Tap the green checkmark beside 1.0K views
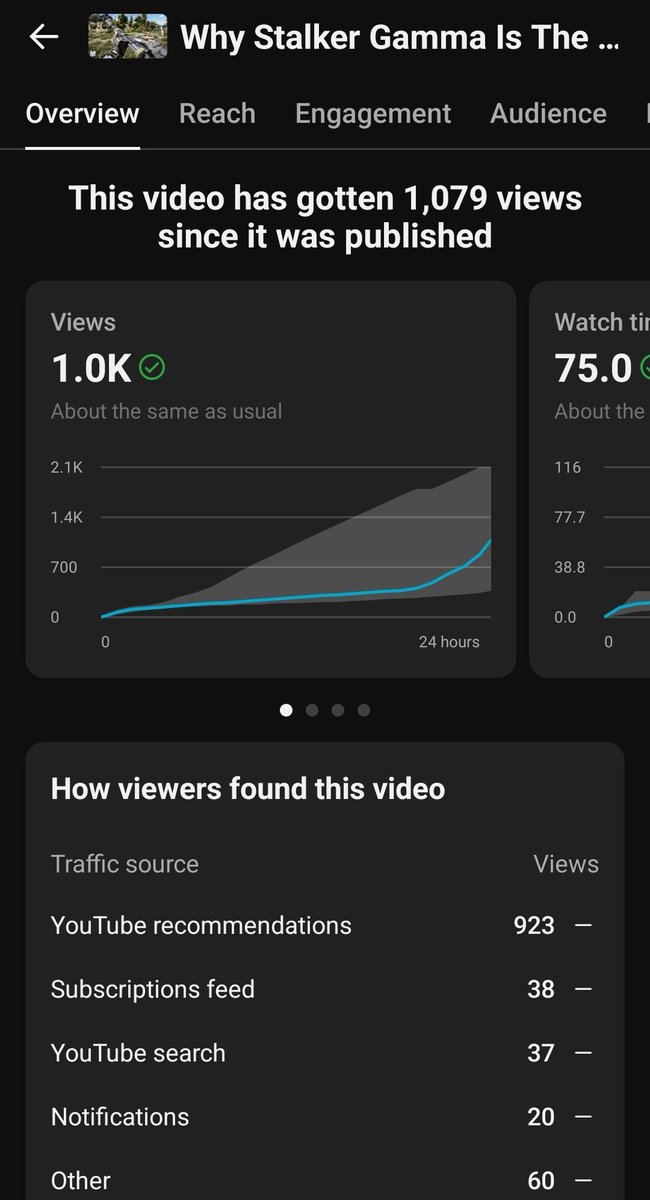Image resolution: width=650 pixels, height=1200 pixels. click(152, 369)
